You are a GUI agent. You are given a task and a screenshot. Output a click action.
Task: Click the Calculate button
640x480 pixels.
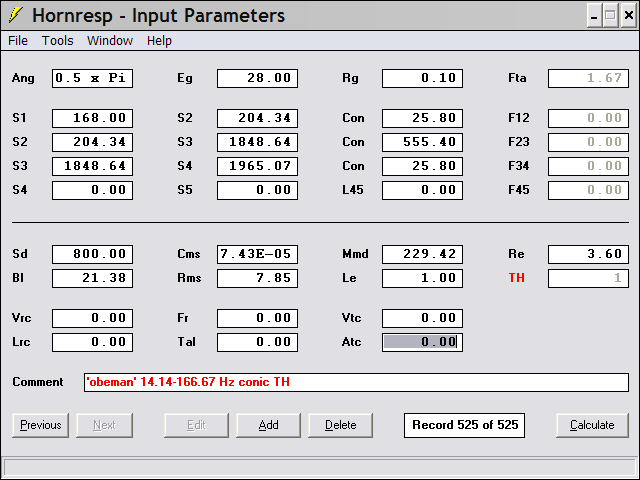[x=592, y=425]
